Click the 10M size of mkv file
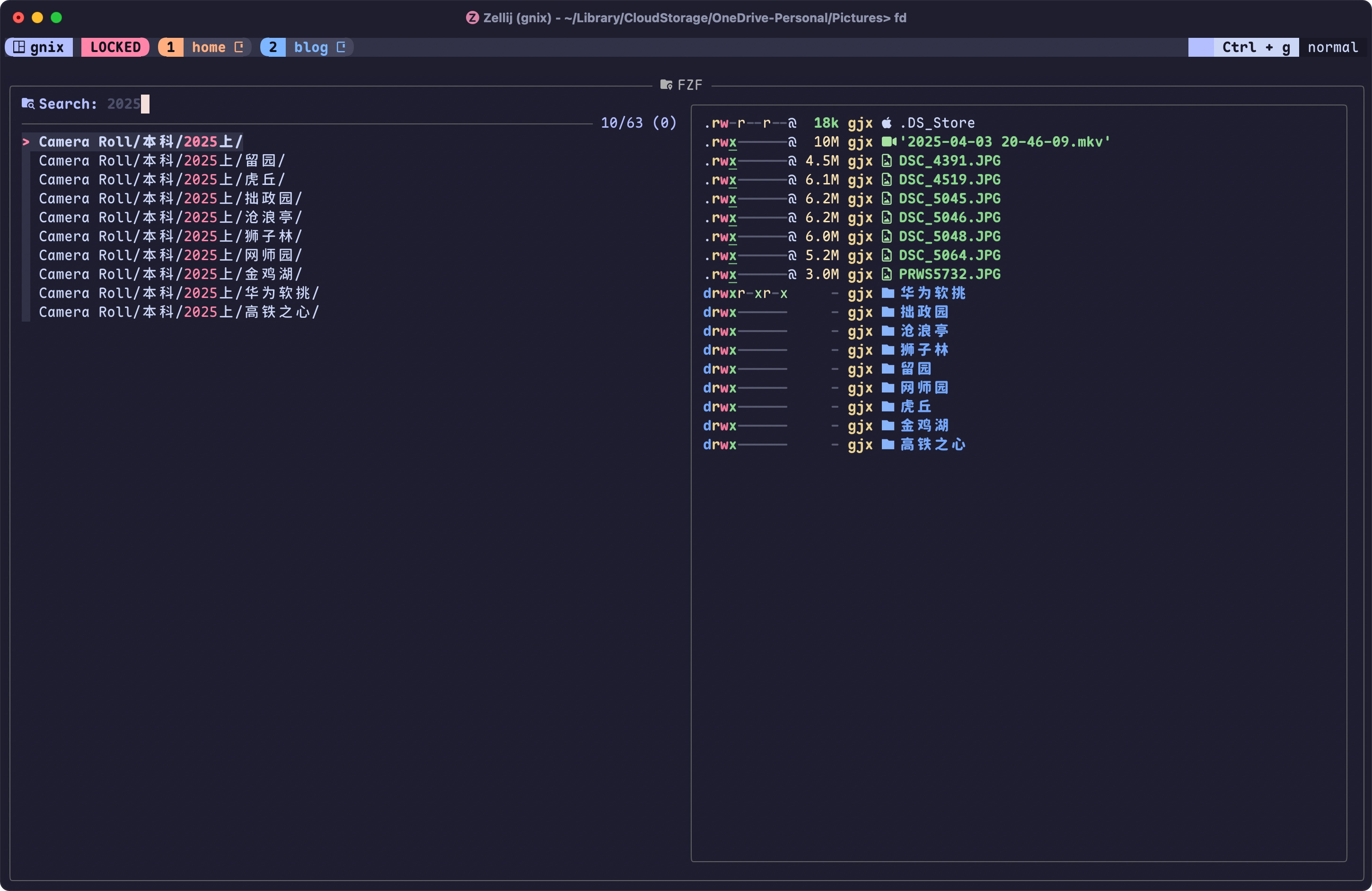Viewport: 1372px width, 891px height. (x=826, y=142)
